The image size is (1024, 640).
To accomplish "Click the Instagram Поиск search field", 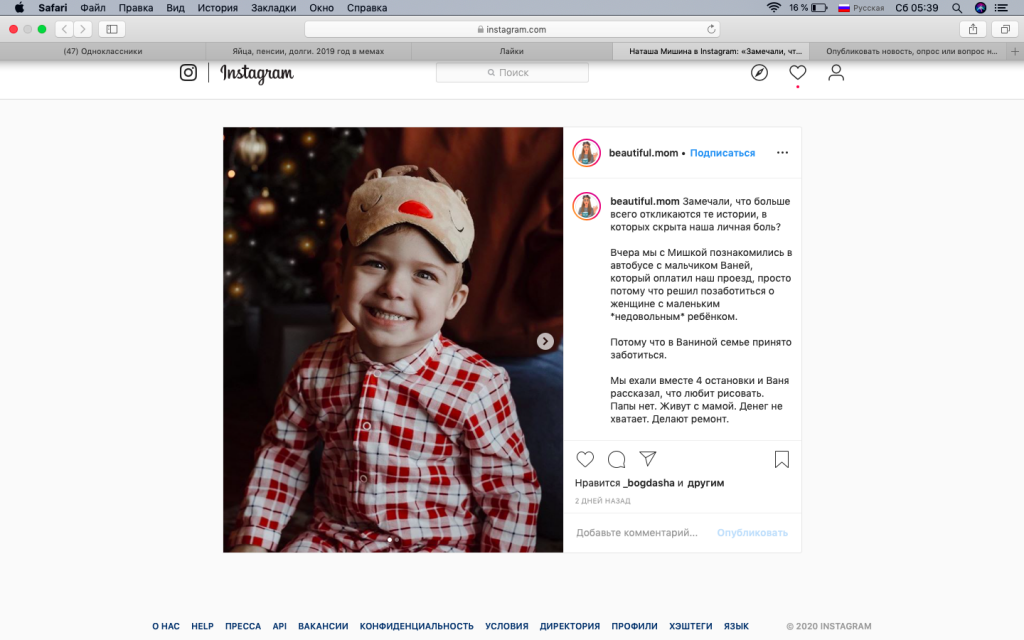I will pyautogui.click(x=512, y=73).
